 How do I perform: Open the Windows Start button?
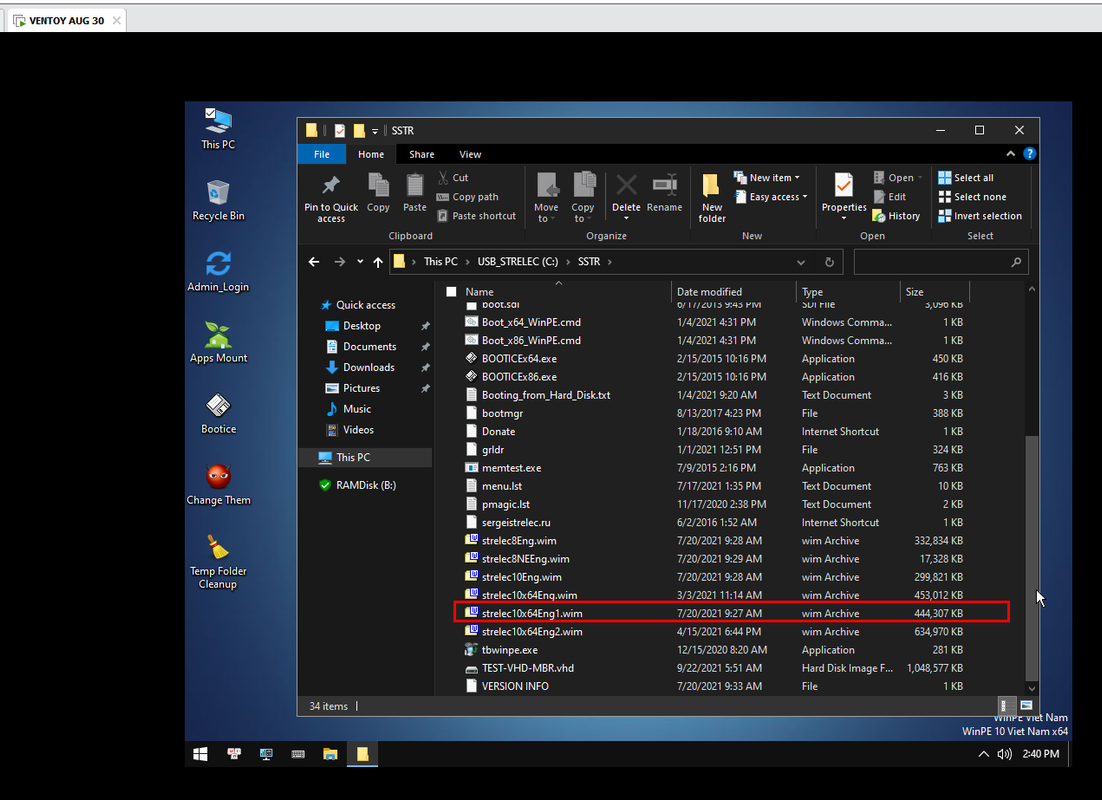click(x=200, y=754)
